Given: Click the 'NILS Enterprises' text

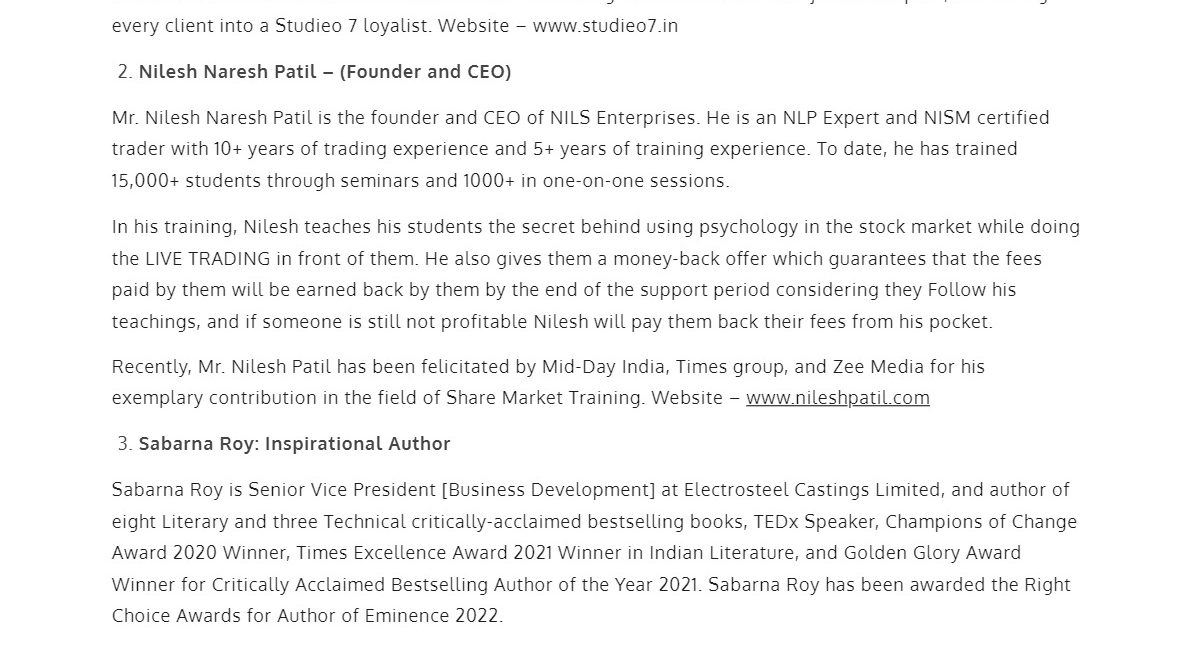Looking at the screenshot, I should (x=623, y=118).
